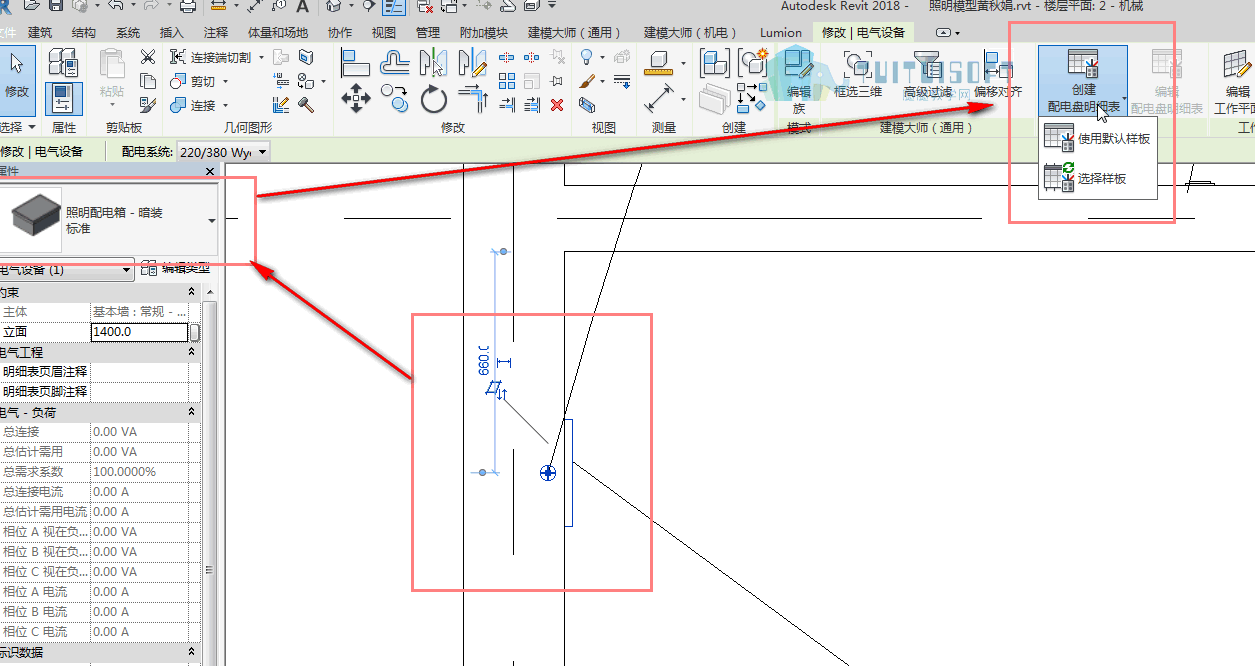Open the family type selector dropdown arrow
Screen dimensions: 1255x666
(212, 220)
